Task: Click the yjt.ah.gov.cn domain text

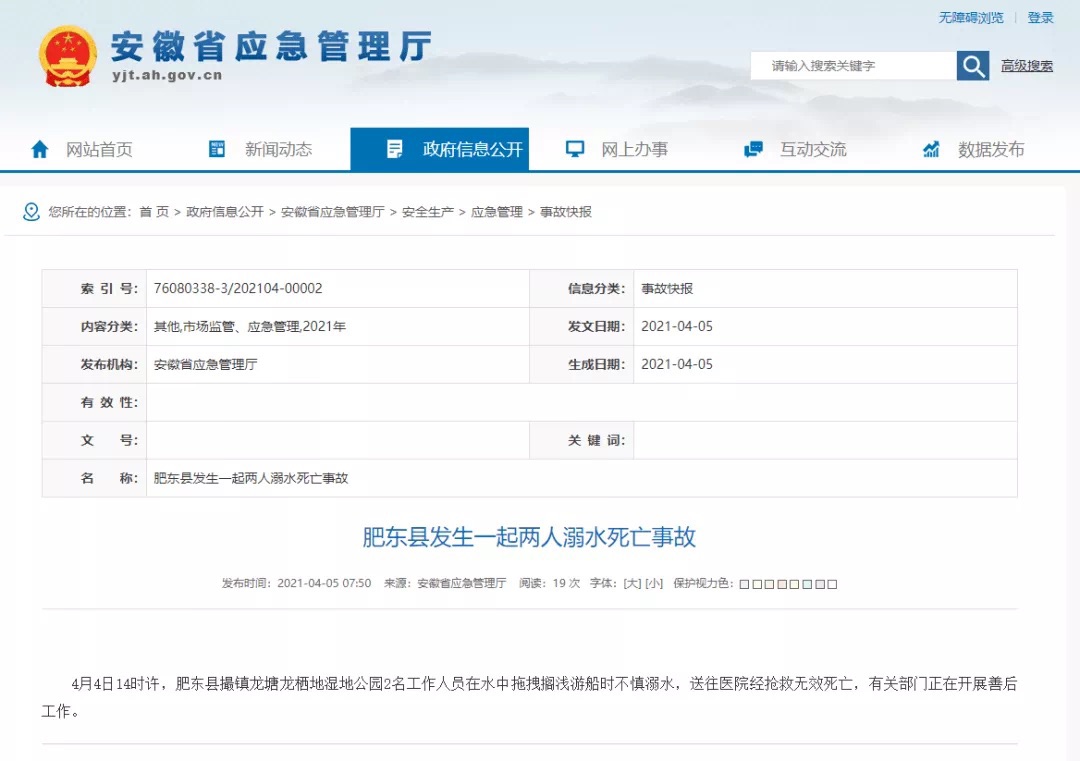Action: (167, 75)
